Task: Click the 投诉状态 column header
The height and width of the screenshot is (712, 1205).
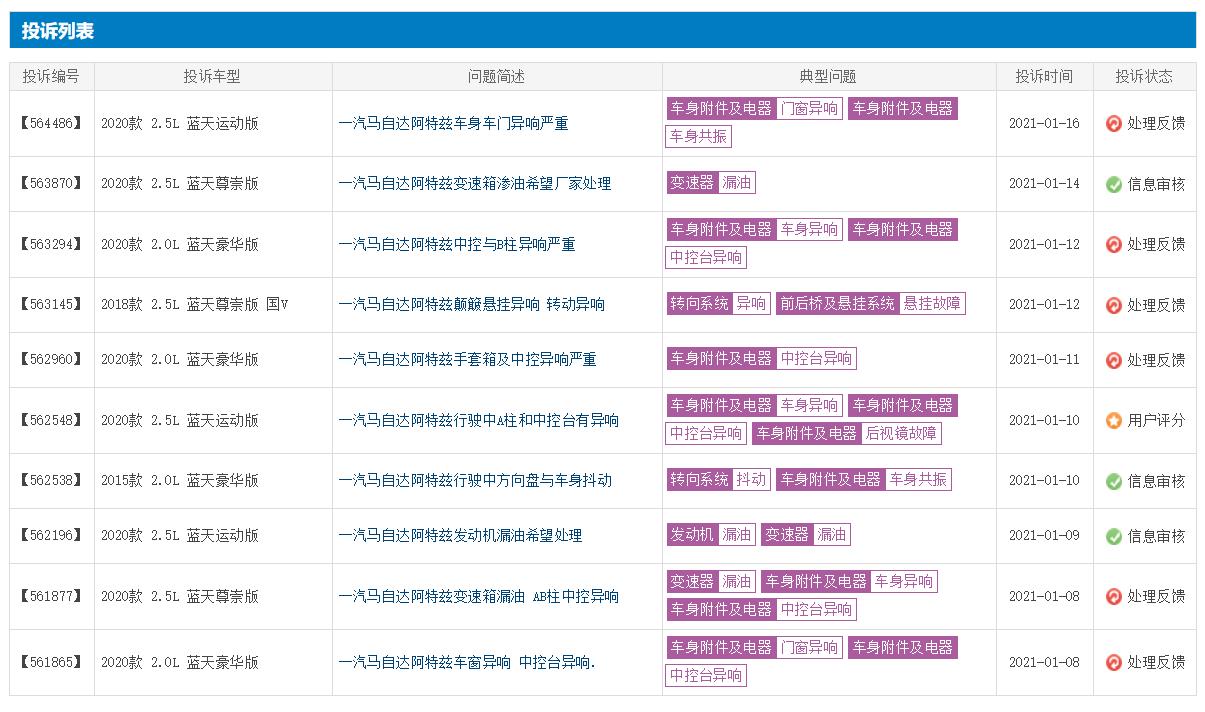Action: (x=1144, y=76)
